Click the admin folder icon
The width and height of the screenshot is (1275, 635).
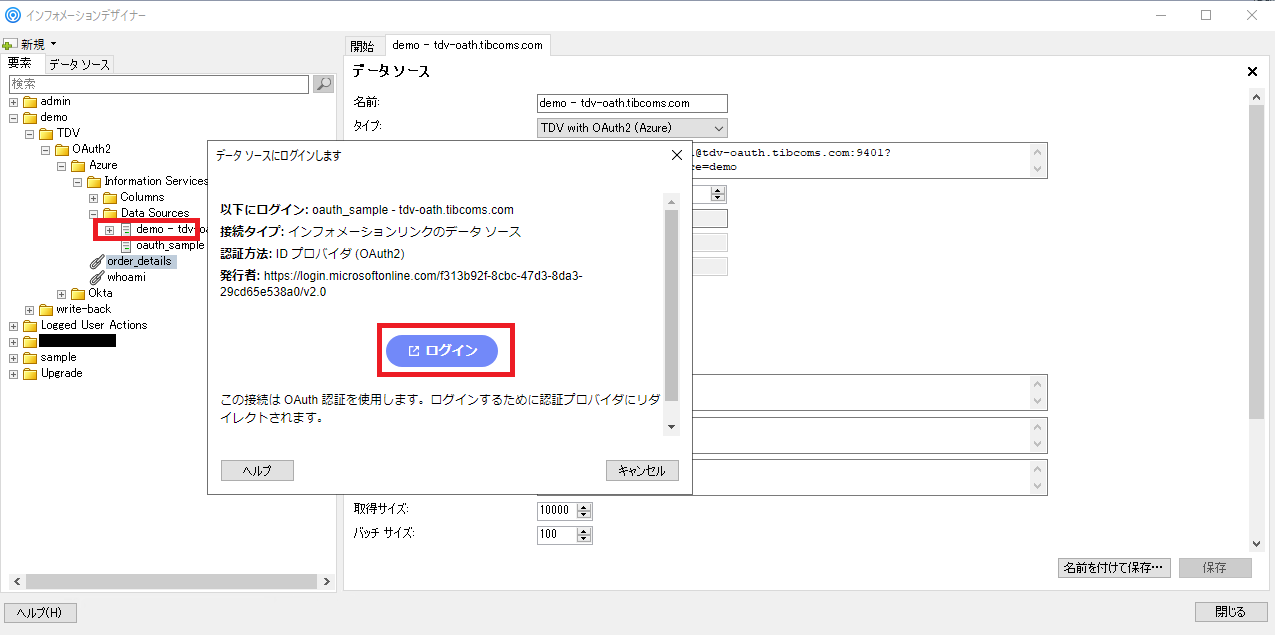(x=30, y=102)
